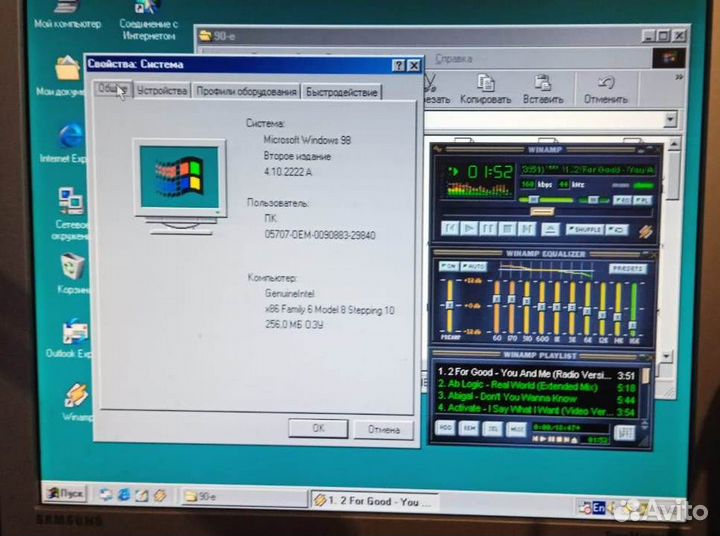The image size is (720, 536).
Task: Switch to the Устройства tab
Action: pos(162,91)
